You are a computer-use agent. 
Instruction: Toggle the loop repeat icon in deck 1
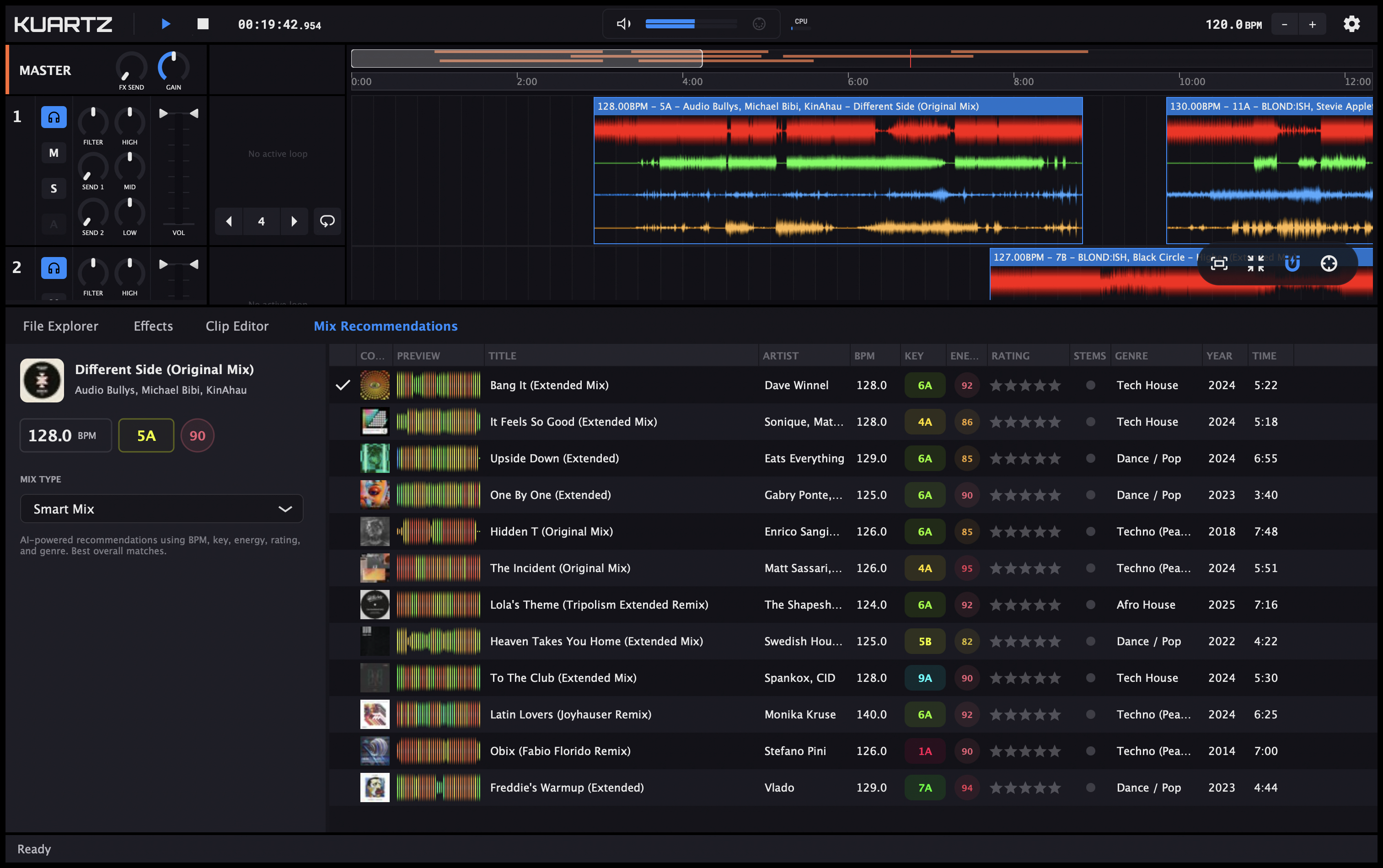pyautogui.click(x=327, y=221)
